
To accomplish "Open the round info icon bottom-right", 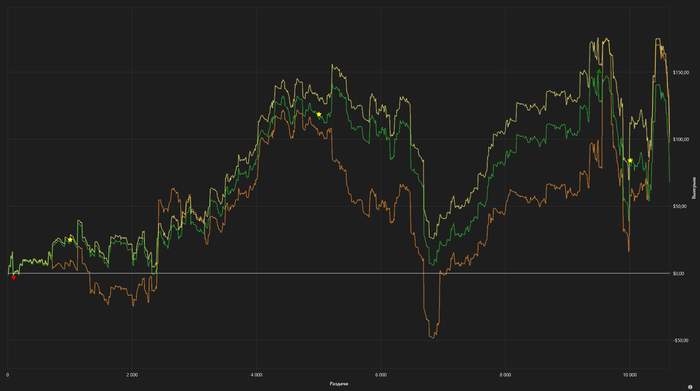I will (690, 387).
